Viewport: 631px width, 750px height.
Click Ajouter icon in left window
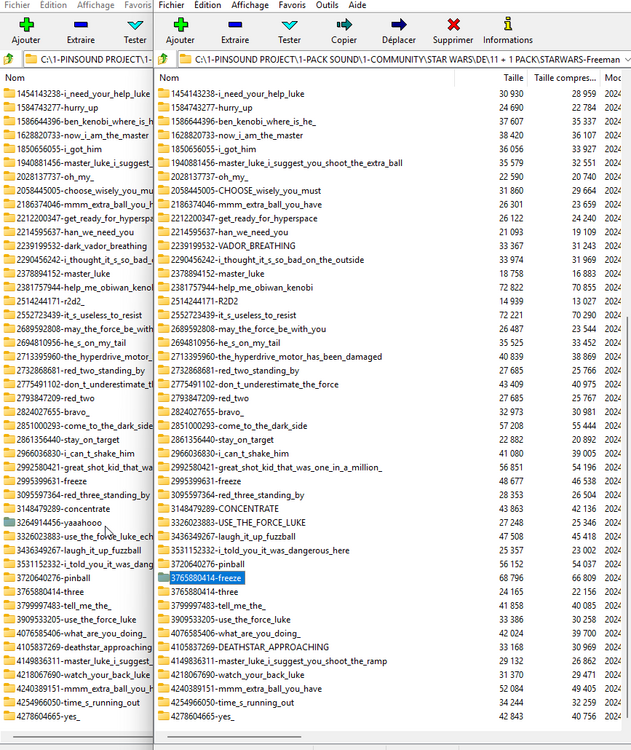pos(26,25)
